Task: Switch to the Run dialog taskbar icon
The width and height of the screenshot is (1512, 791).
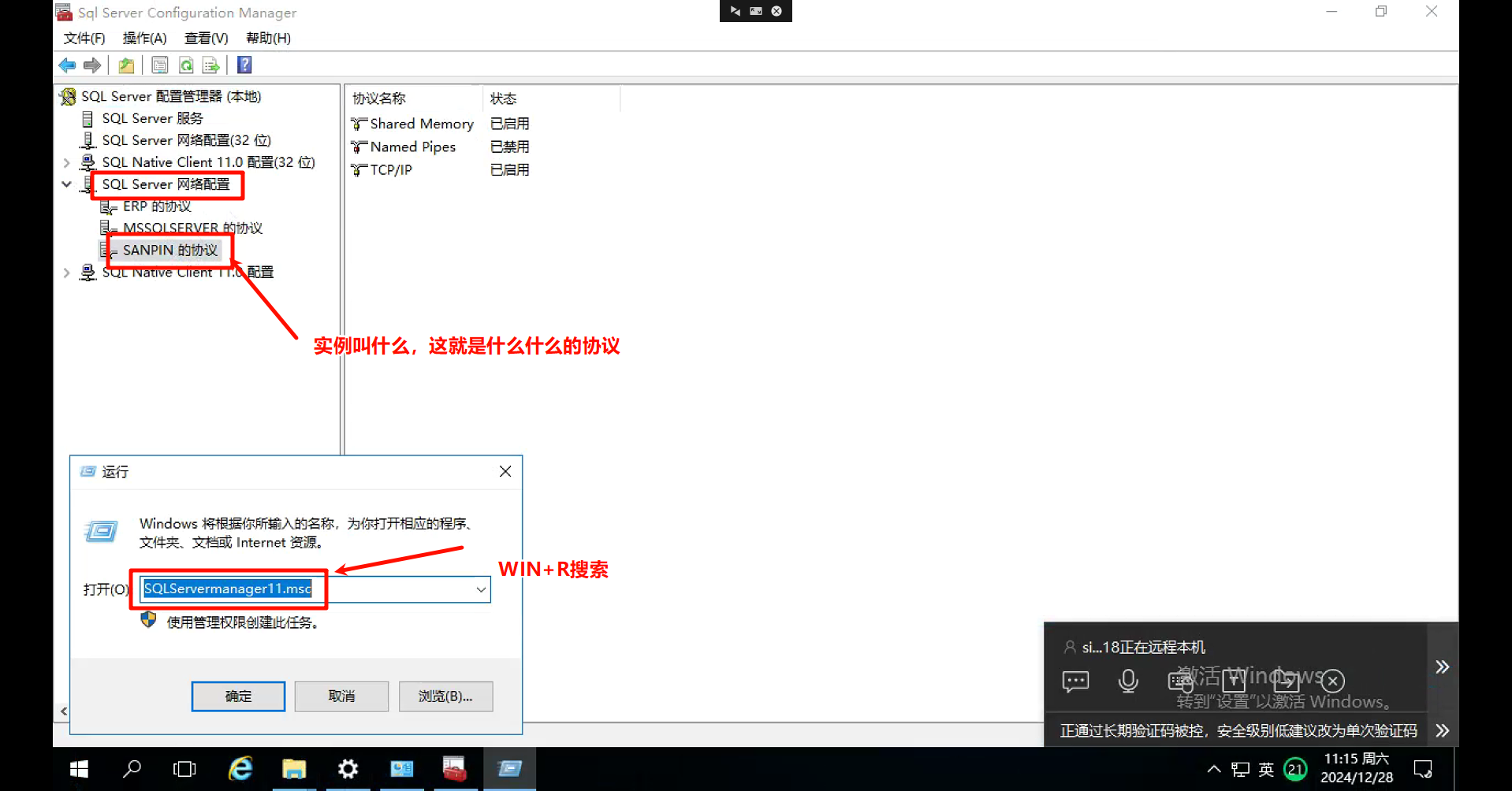Action: click(x=509, y=769)
